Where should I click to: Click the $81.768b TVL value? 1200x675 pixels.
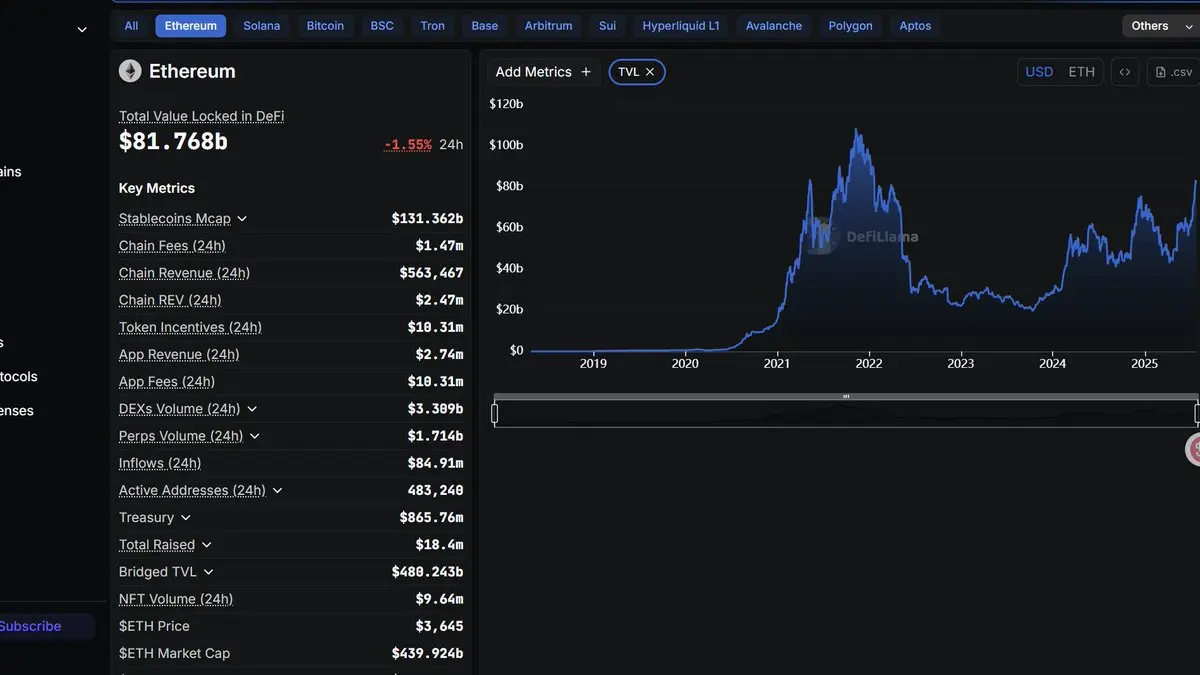point(173,142)
